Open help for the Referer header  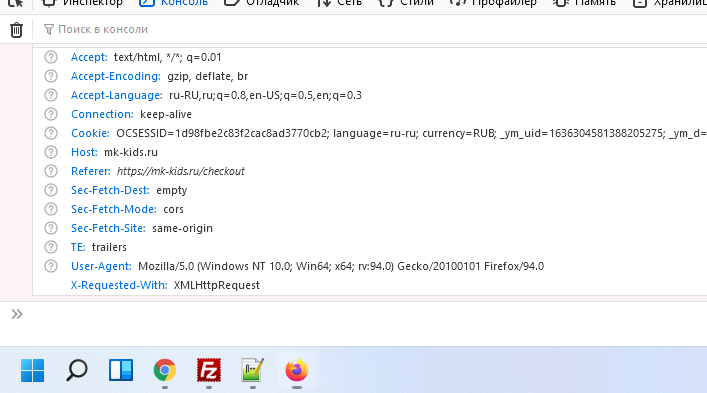[x=51, y=171]
